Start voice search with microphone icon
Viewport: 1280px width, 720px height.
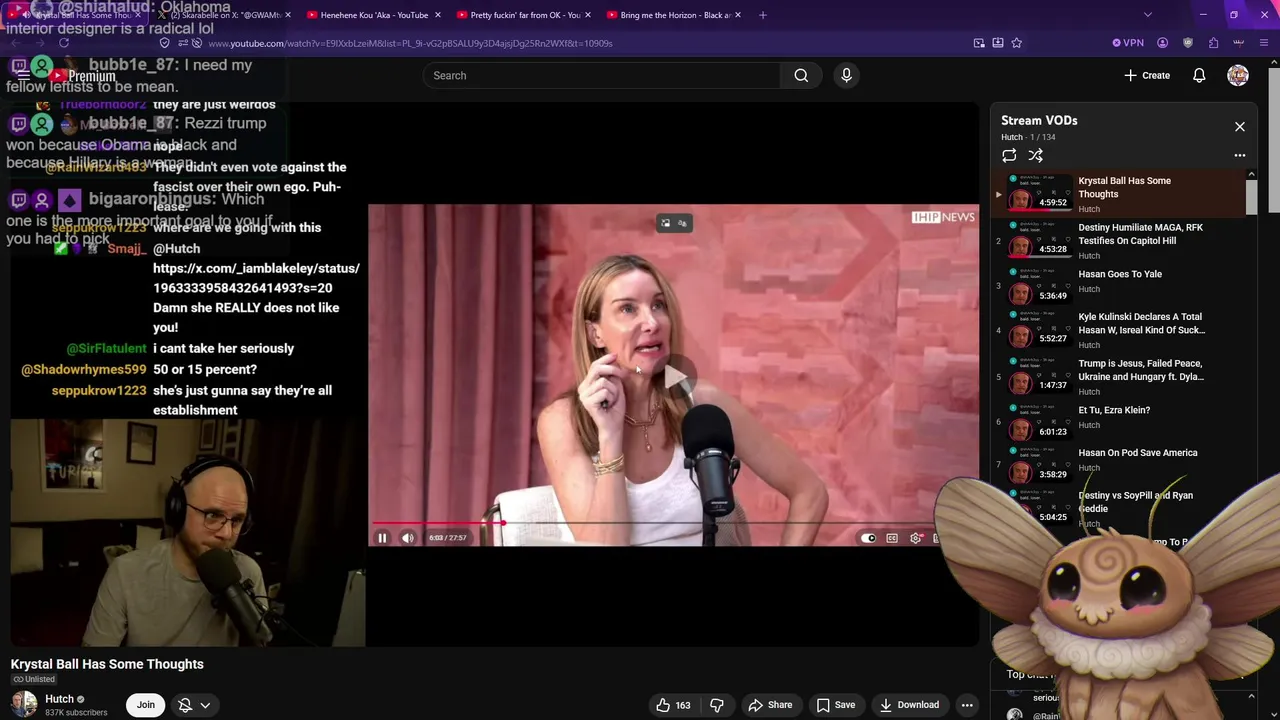click(x=846, y=75)
